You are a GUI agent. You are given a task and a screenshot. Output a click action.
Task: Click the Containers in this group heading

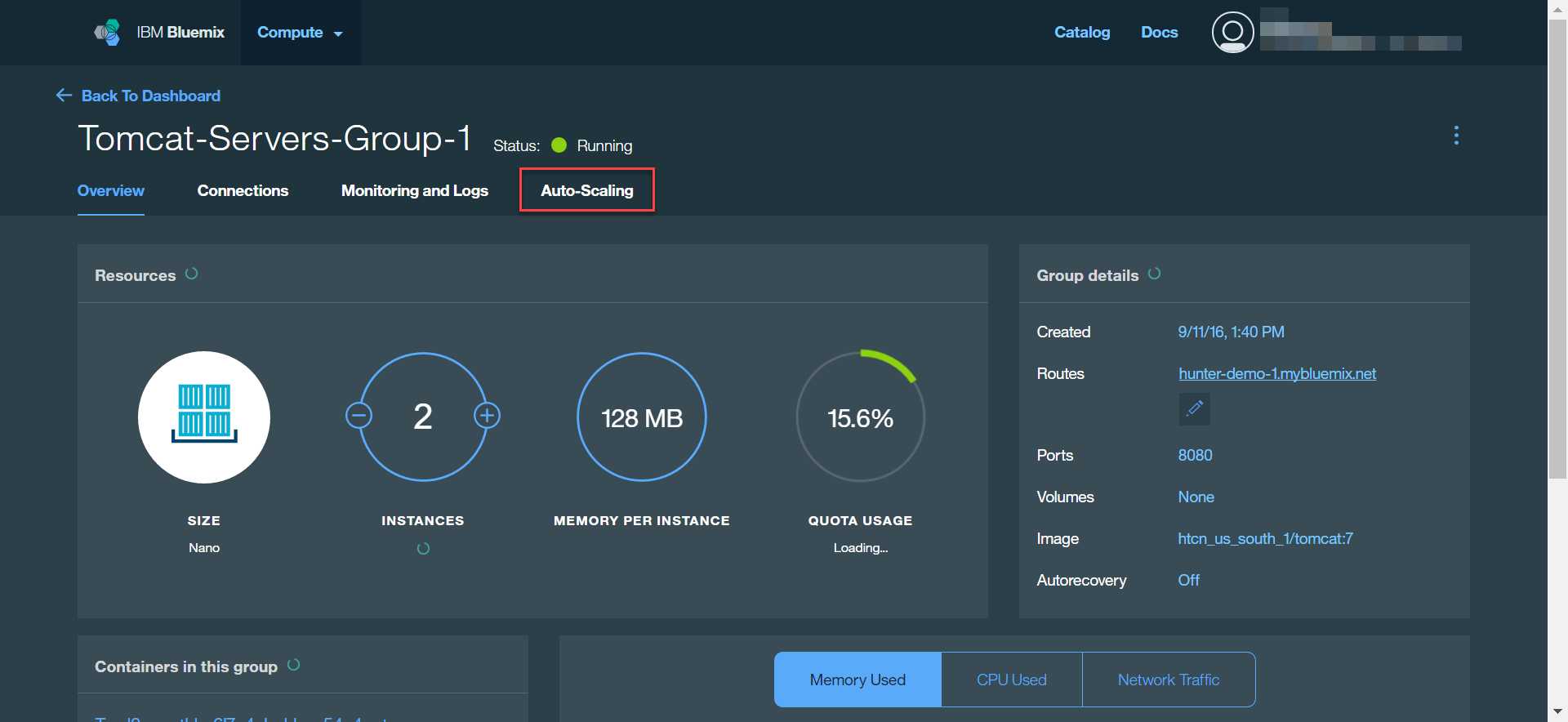coord(186,667)
